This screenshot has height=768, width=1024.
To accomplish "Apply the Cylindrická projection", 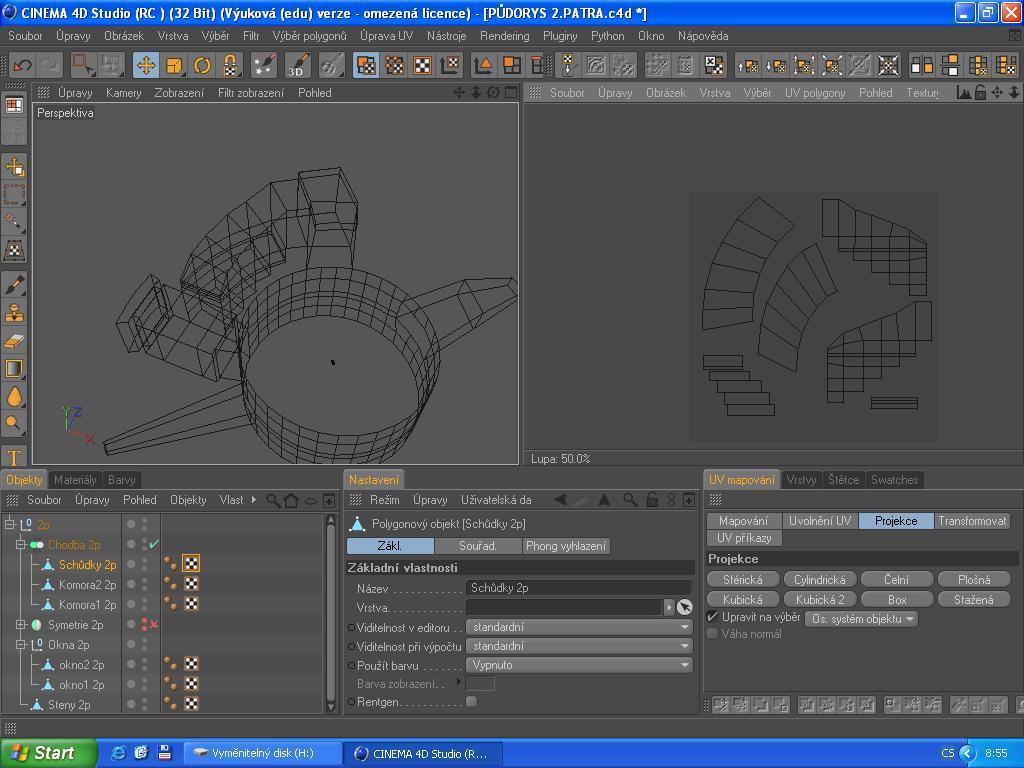I will [820, 579].
